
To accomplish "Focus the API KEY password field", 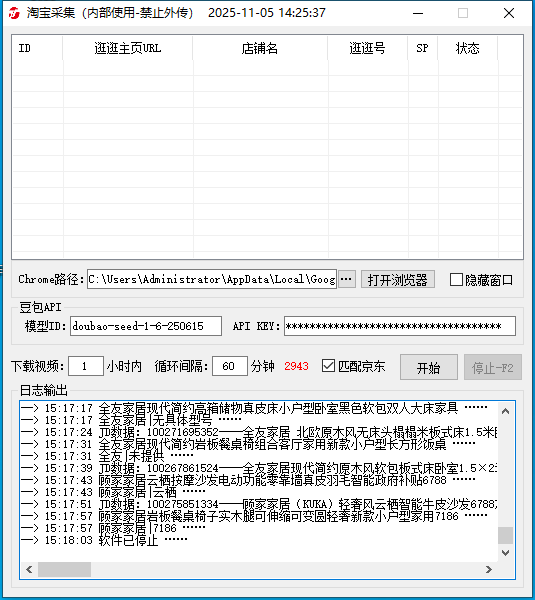I will [400, 326].
